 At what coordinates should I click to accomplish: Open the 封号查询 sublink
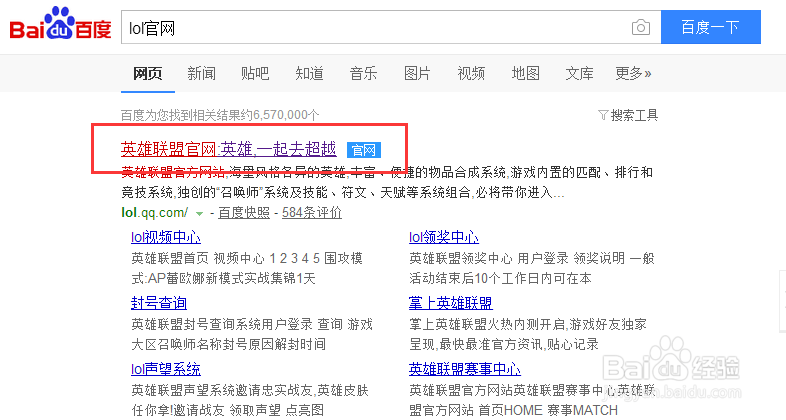159,303
